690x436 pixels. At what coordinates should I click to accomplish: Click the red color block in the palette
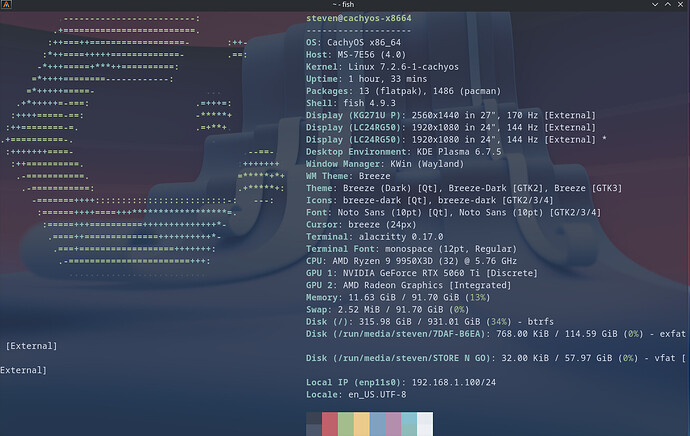(330, 424)
